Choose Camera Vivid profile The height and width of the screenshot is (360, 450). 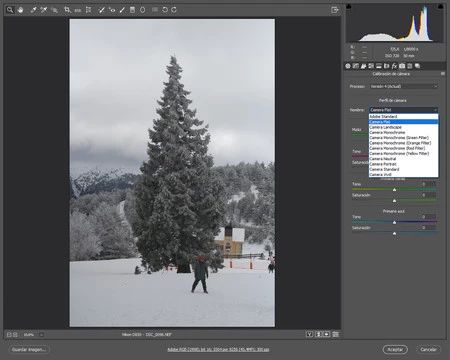(x=403, y=174)
